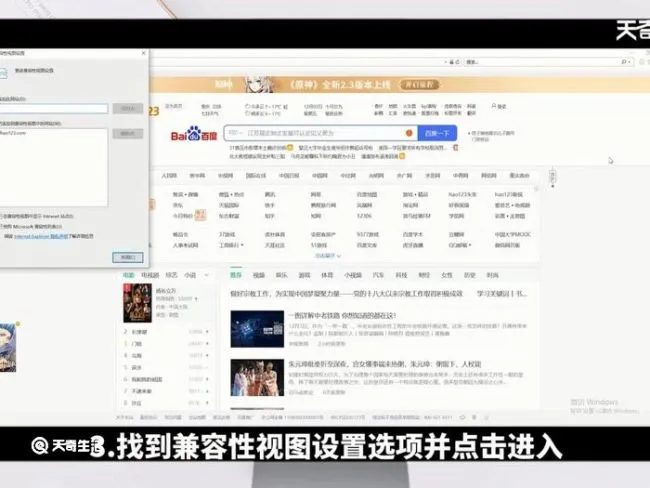Viewport: 650px width, 488px height.
Task: Select the 综艺 tab
Action: pos(171,275)
